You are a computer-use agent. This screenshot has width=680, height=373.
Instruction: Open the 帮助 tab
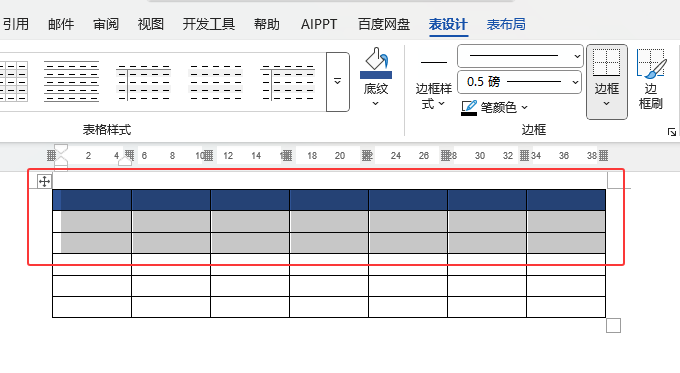pyautogui.click(x=267, y=24)
